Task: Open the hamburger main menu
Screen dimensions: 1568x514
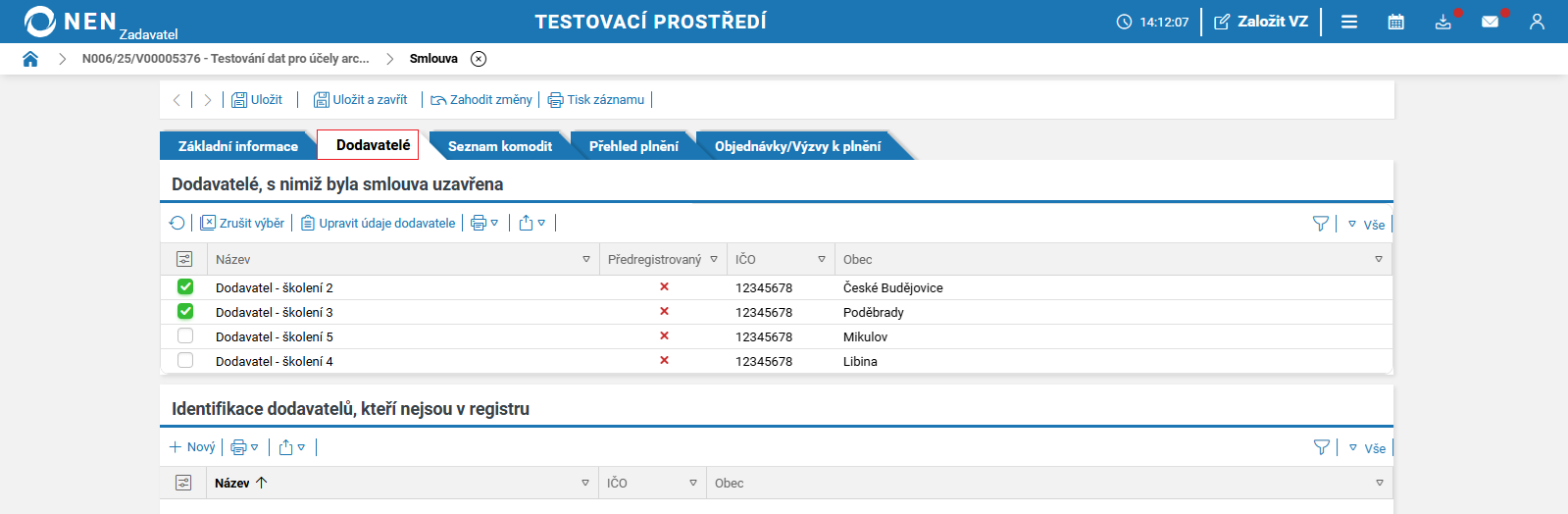Action: [x=1349, y=22]
